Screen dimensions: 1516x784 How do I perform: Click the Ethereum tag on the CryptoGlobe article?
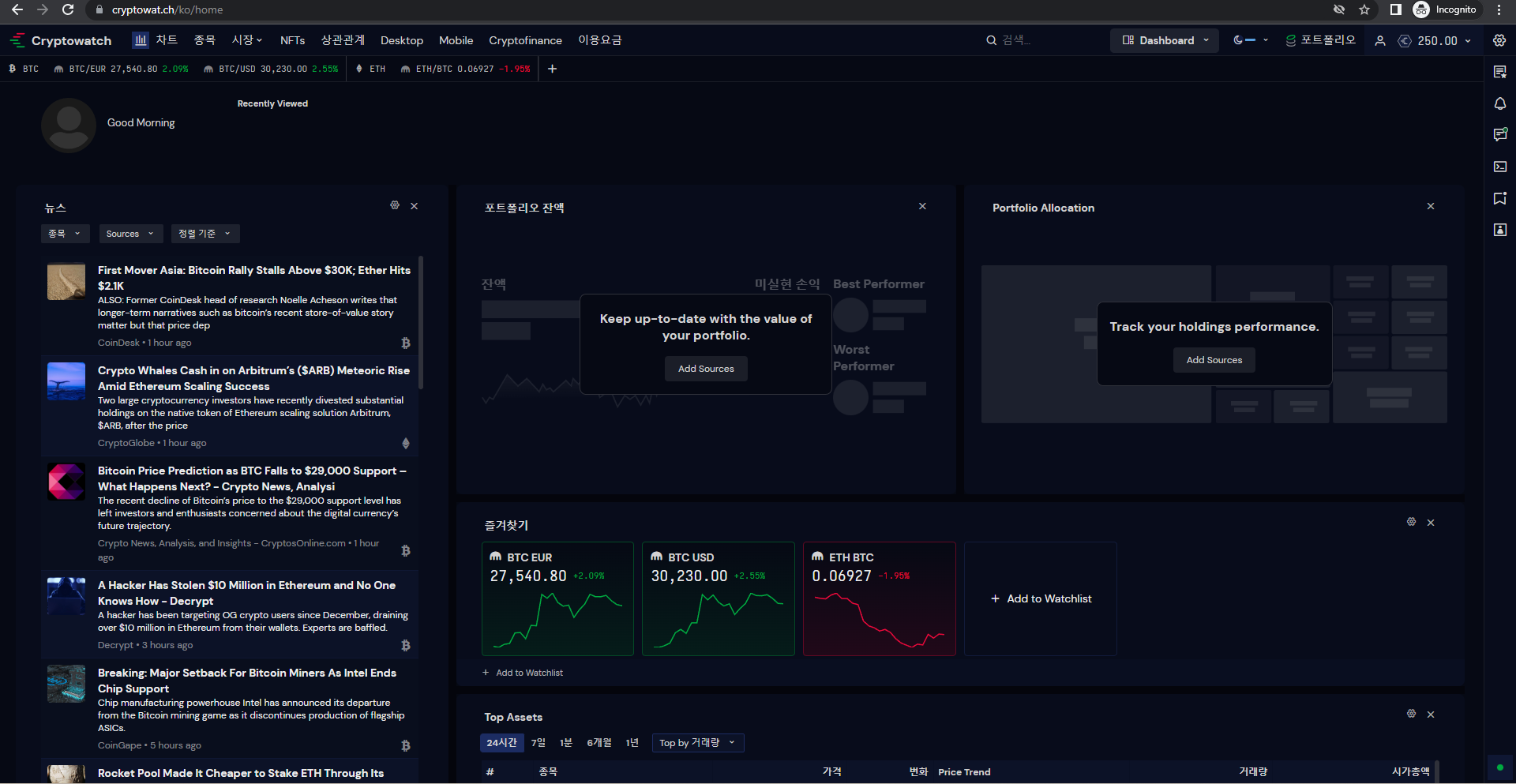[406, 443]
